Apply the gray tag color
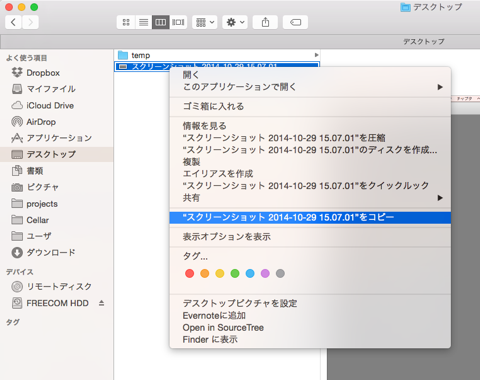Screen dimensions: 480x380 coord(280,274)
